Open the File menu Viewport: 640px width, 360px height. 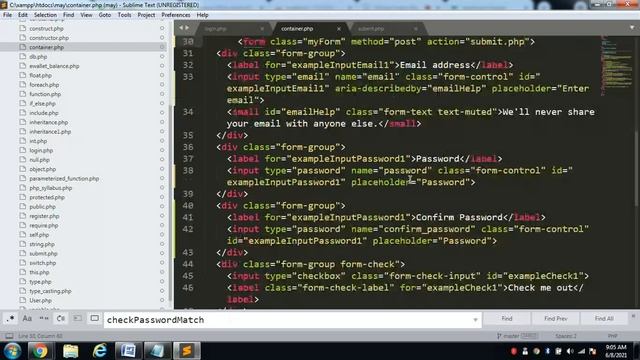(7, 15)
